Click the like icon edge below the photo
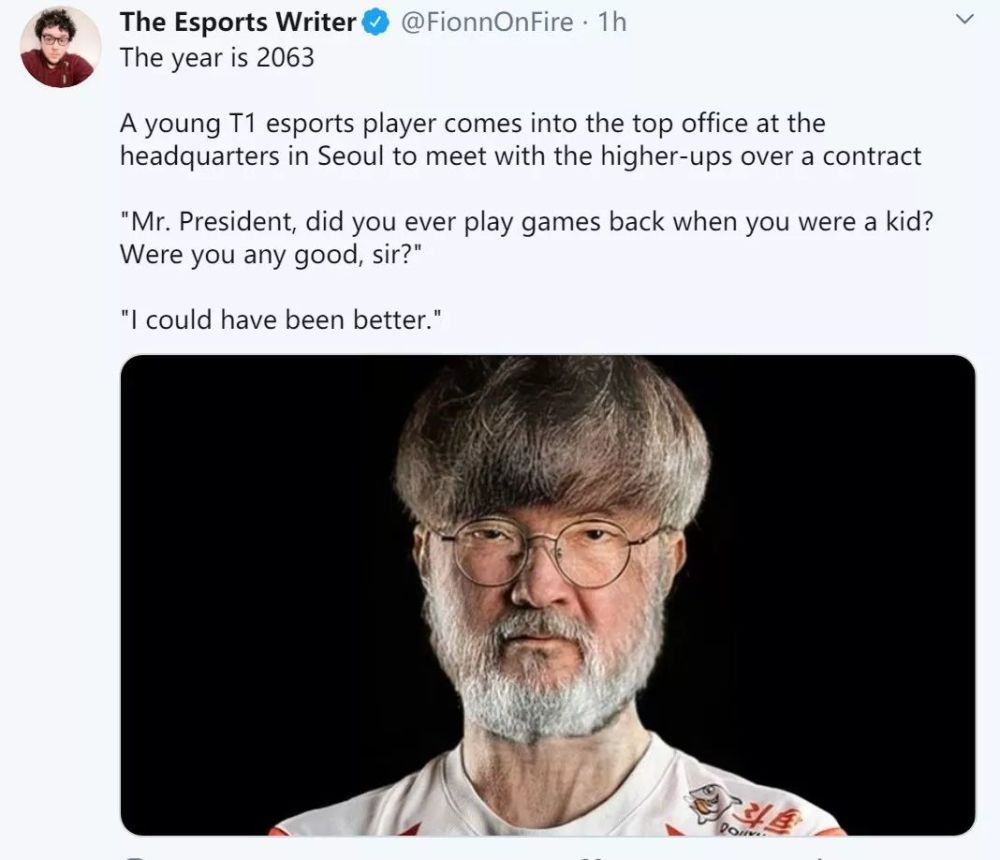This screenshot has width=1000, height=860. point(592,857)
